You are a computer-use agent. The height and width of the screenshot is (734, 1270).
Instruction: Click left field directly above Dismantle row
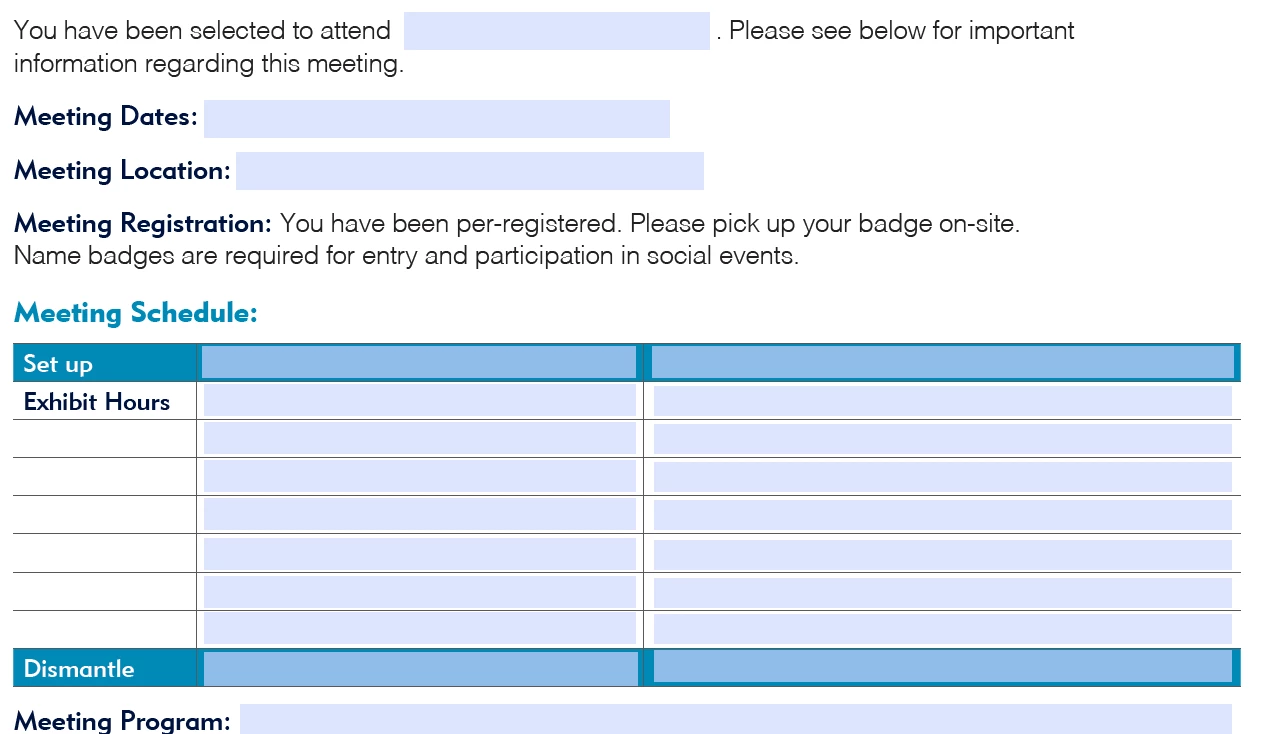click(x=420, y=628)
